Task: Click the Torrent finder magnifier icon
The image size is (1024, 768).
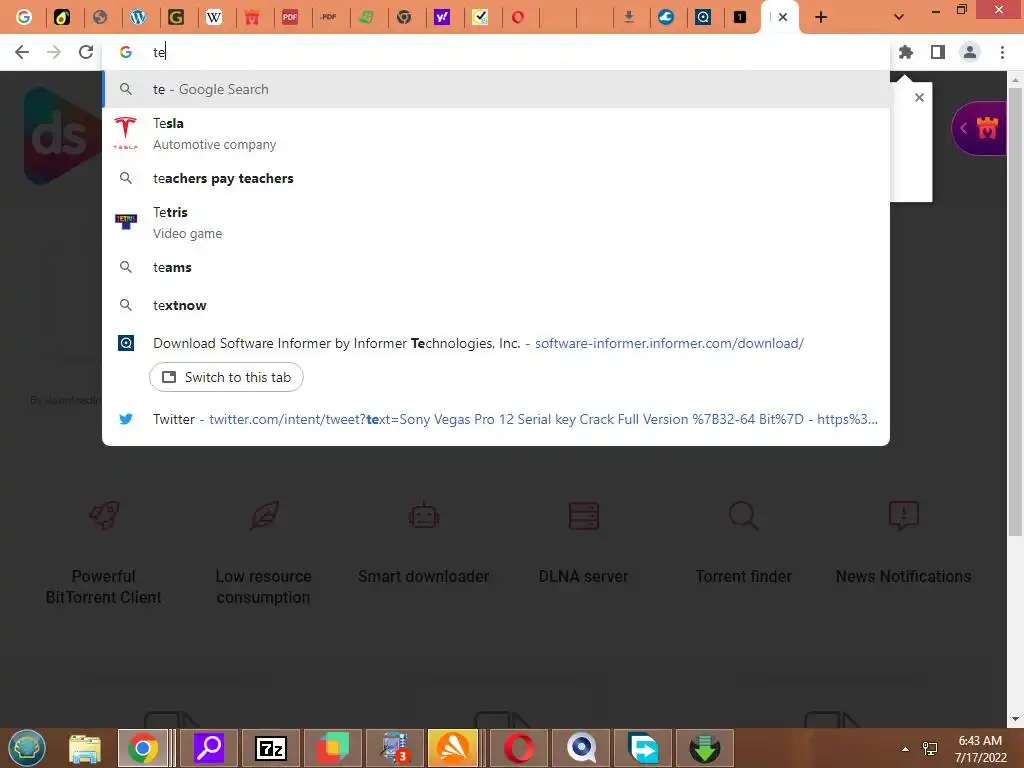Action: tap(744, 515)
